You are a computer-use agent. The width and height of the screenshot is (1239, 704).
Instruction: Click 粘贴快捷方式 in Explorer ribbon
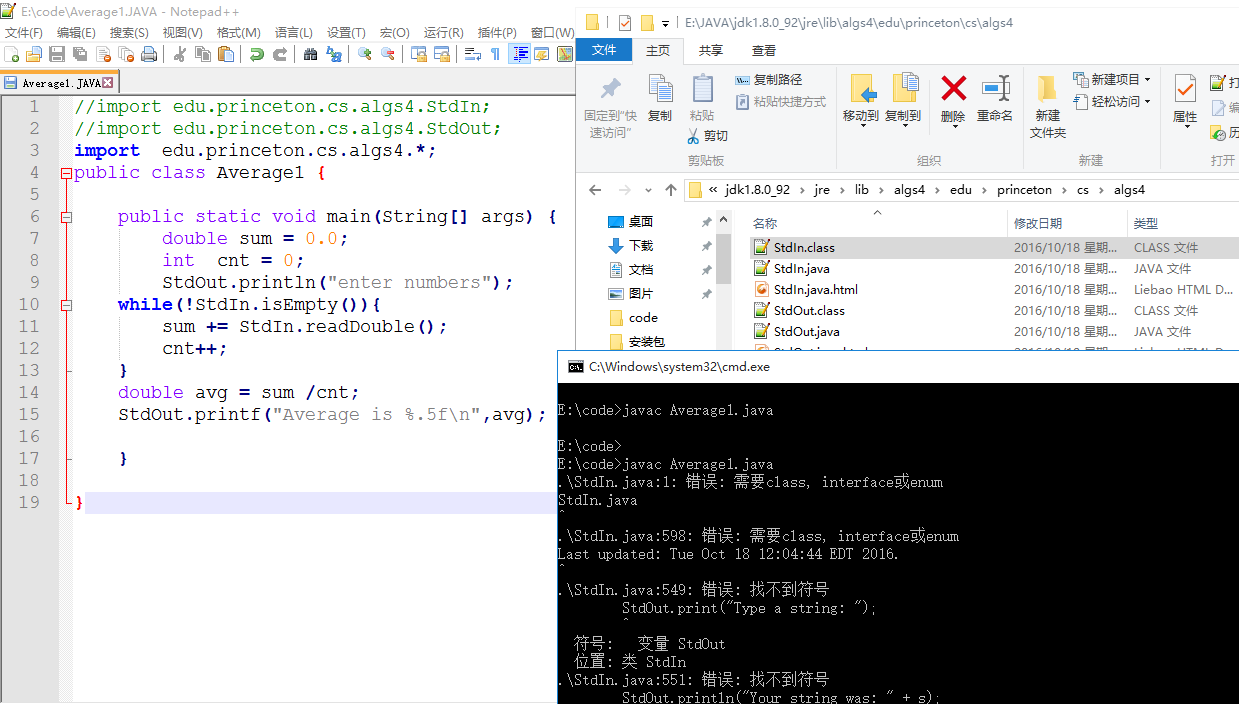781,102
